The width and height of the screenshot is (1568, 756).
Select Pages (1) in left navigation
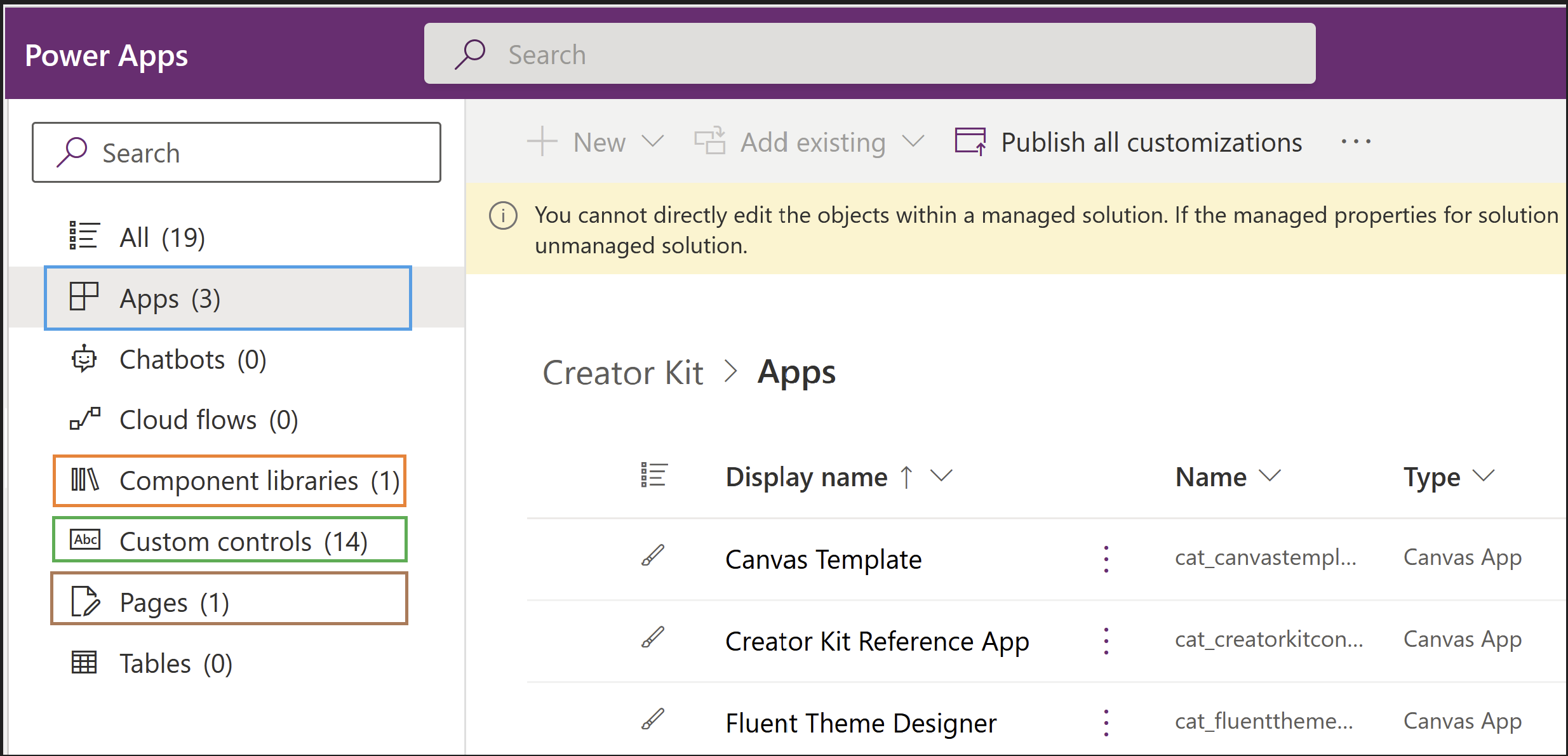click(x=229, y=601)
